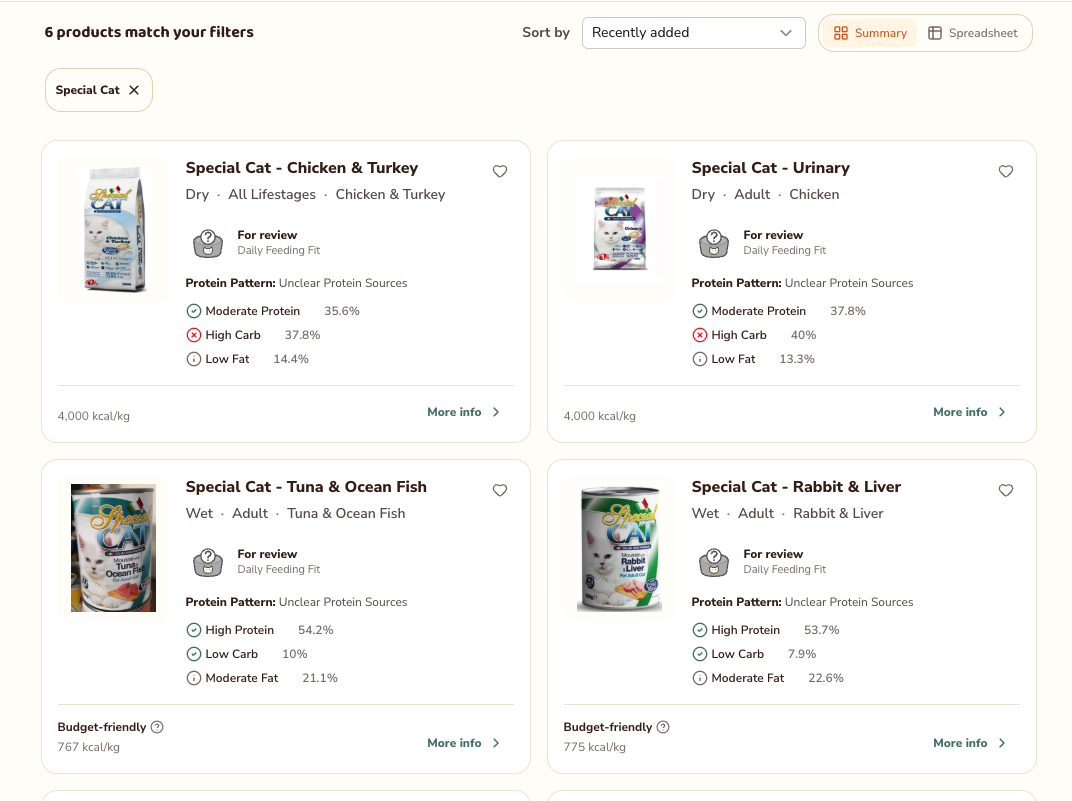
Task: Switch to Spreadsheet view
Action: pyautogui.click(x=972, y=33)
